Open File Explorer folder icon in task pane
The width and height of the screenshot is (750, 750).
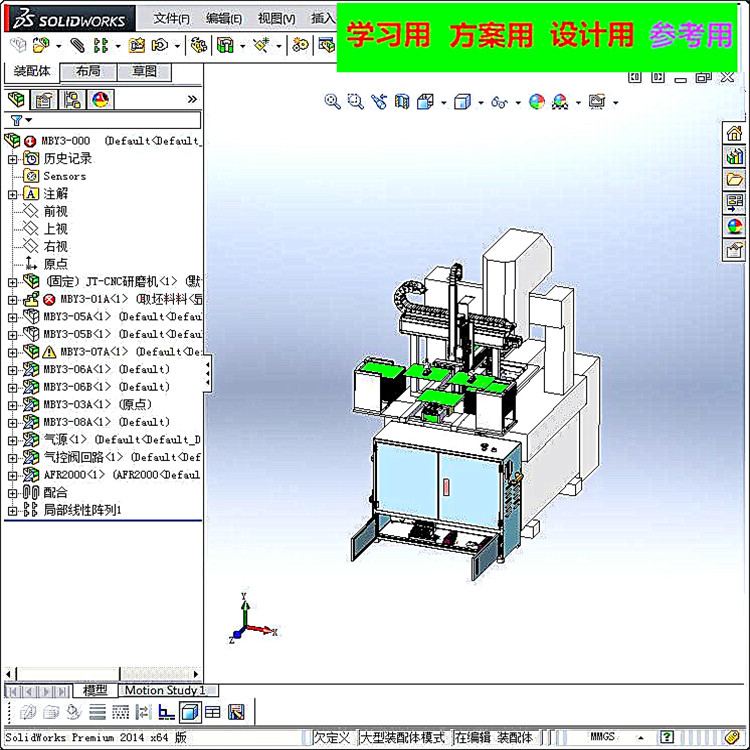pyautogui.click(x=734, y=179)
